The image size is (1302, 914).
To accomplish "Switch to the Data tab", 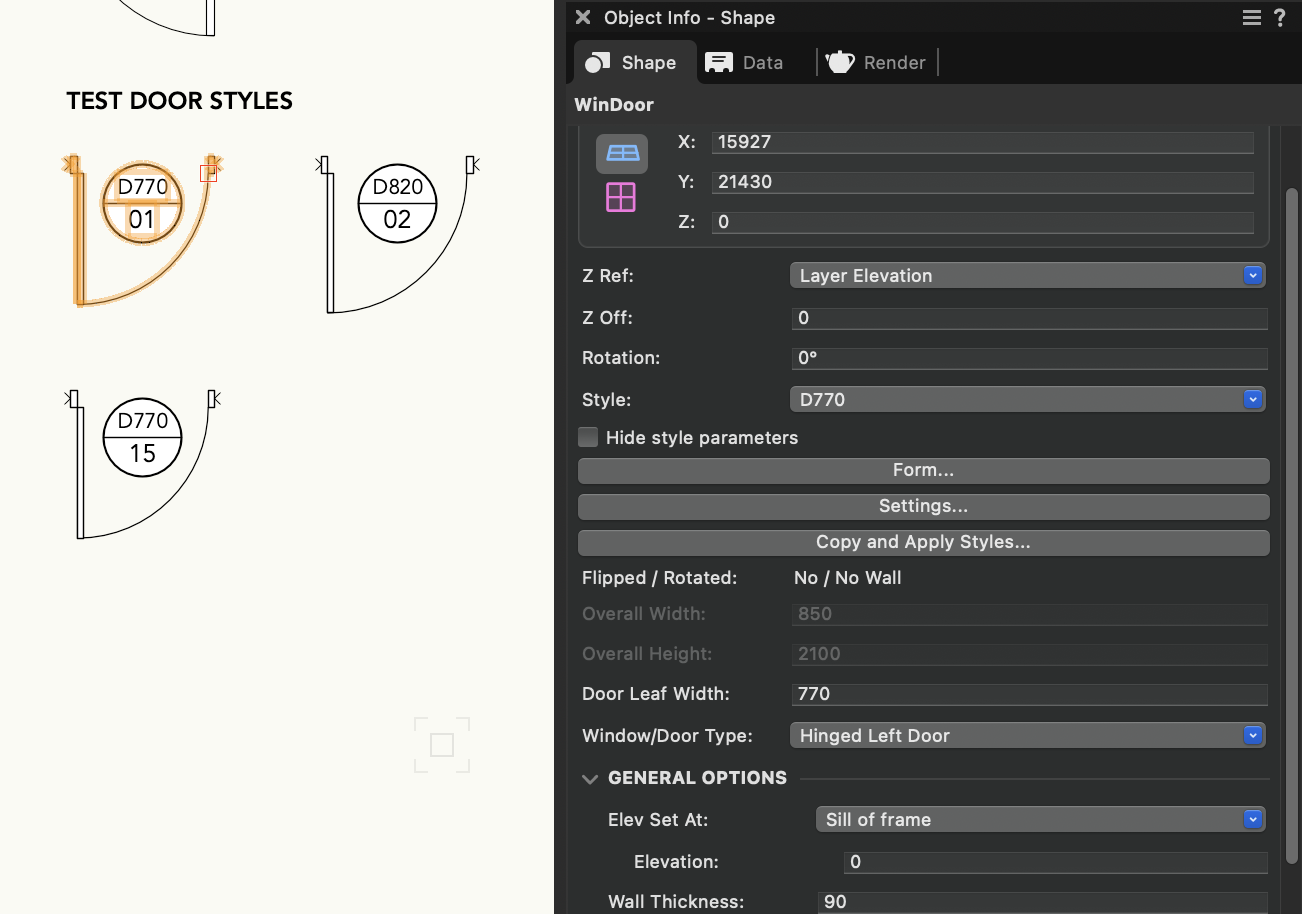I will pyautogui.click(x=745, y=62).
